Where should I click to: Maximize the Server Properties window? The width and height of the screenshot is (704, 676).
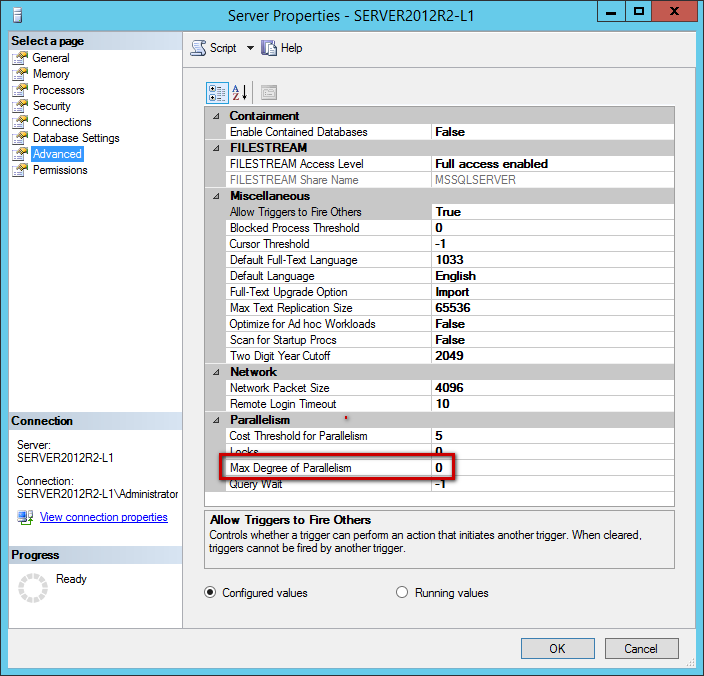click(x=638, y=11)
